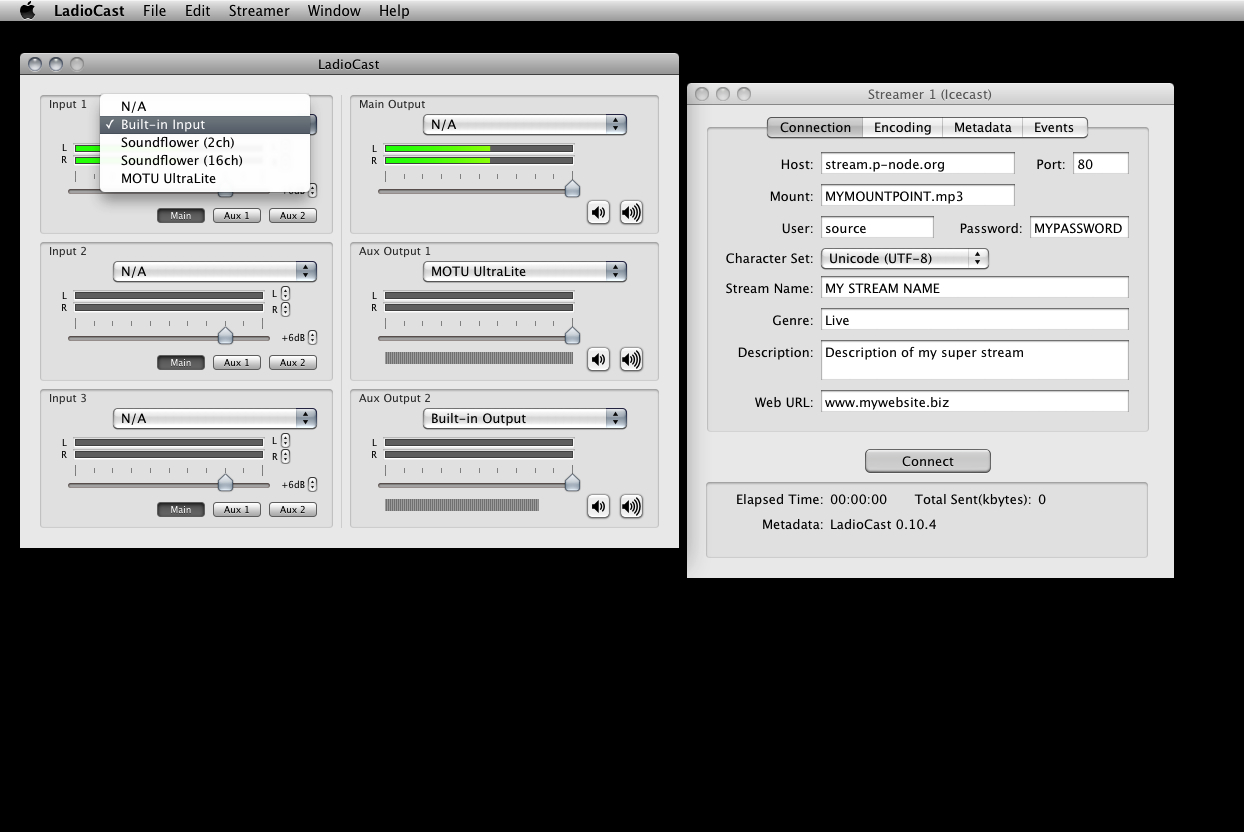The image size is (1244, 832).
Task: Open the Events tab
Action: pos(1053,128)
